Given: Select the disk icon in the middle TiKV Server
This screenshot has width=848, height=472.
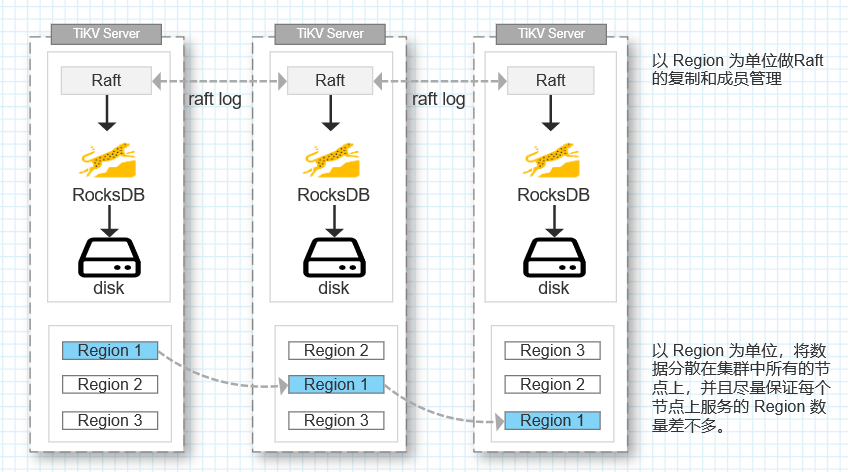Looking at the screenshot, I should [x=334, y=258].
